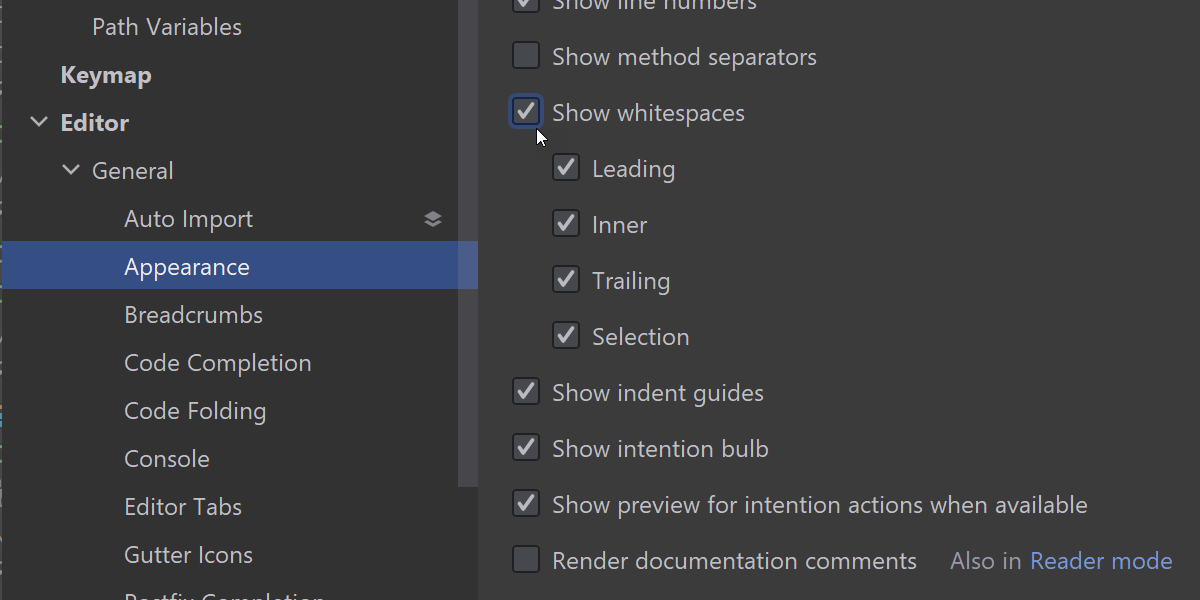The height and width of the screenshot is (600, 1200).
Task: Select Editor Tabs settings page
Action: [x=183, y=507]
